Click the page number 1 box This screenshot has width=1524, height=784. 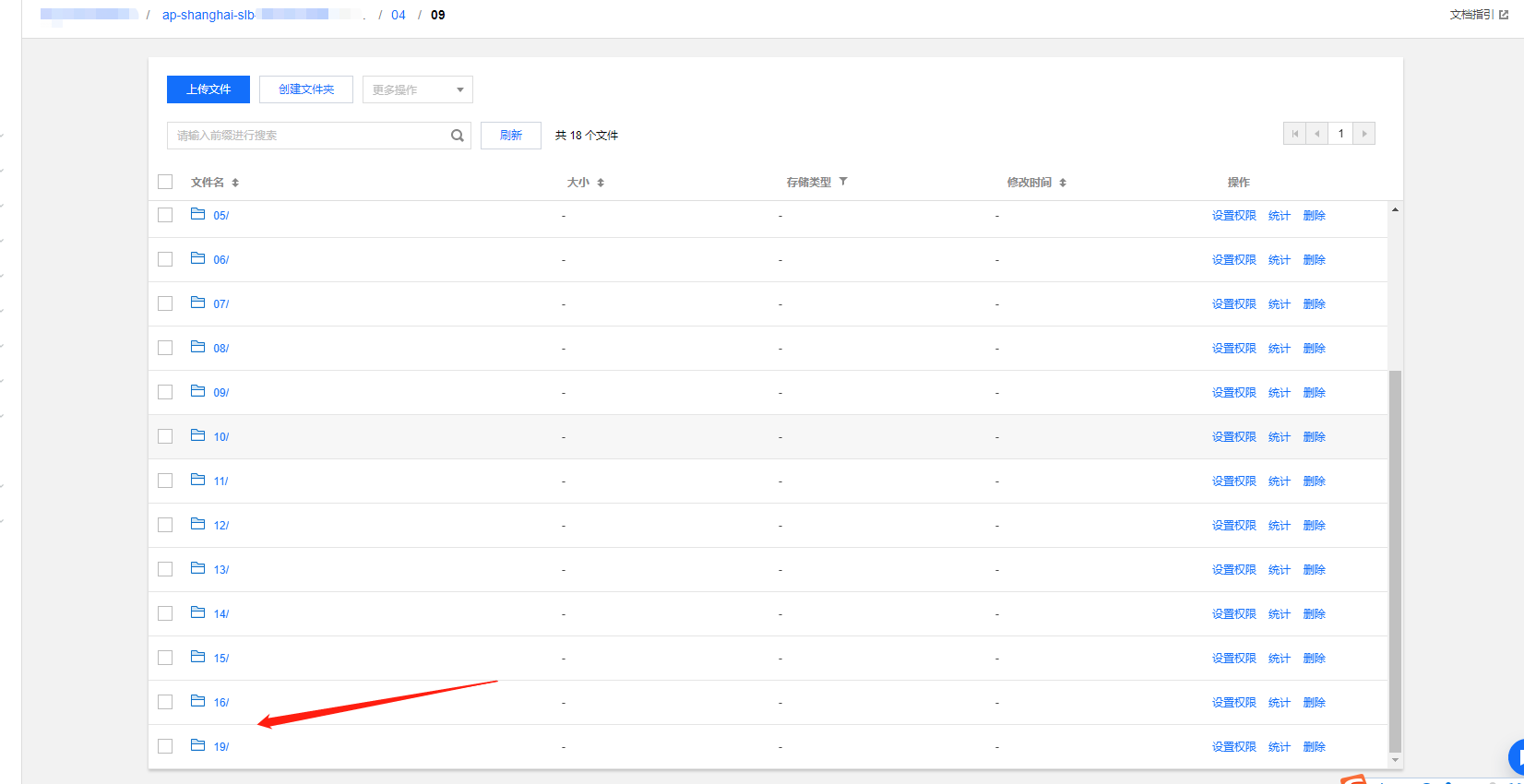point(1341,134)
